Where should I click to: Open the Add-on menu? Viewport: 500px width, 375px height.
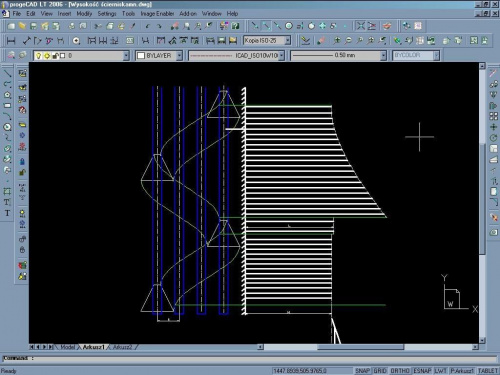pyautogui.click(x=188, y=14)
